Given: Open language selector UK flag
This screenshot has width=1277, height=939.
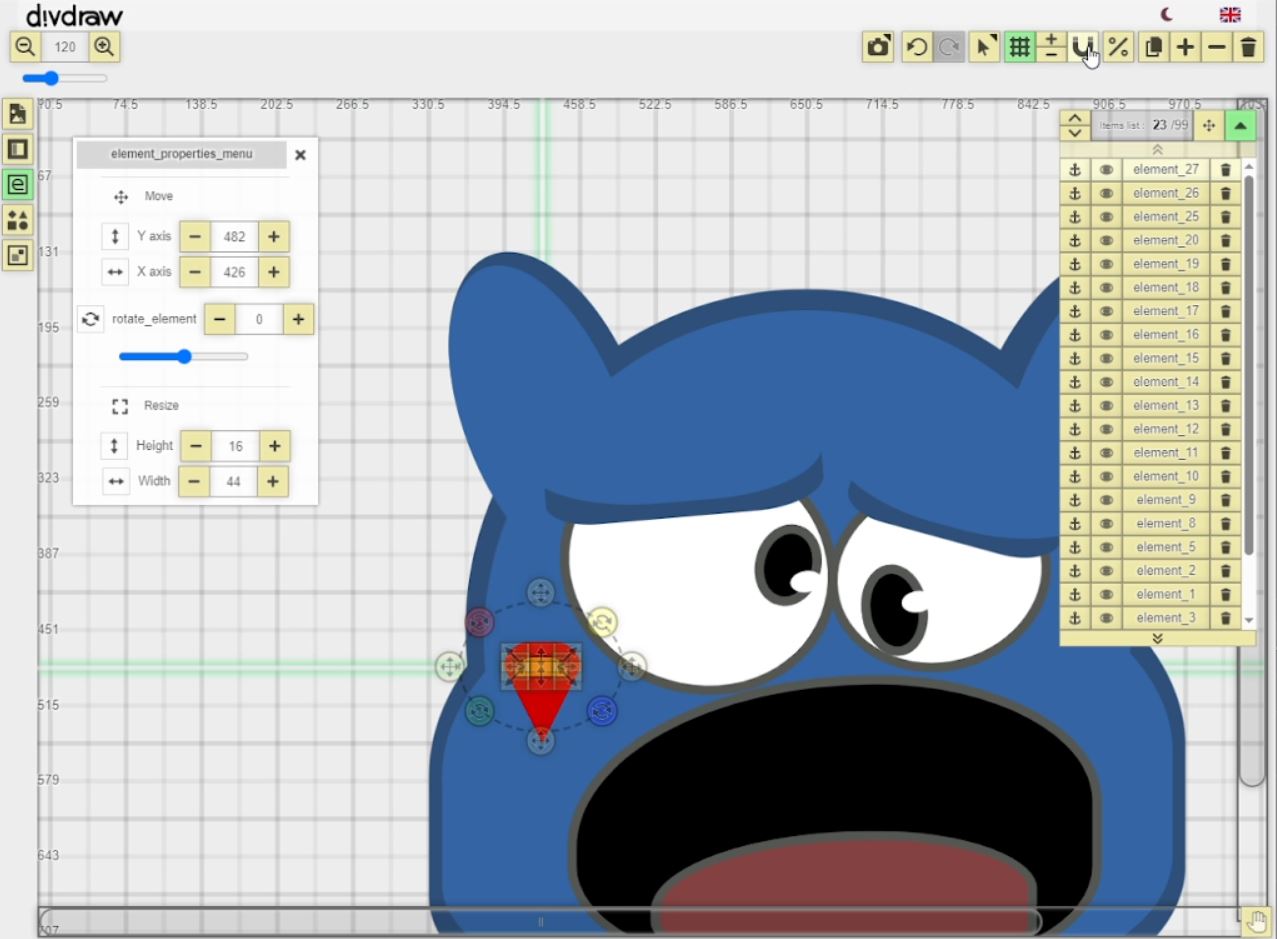Looking at the screenshot, I should pos(1230,14).
